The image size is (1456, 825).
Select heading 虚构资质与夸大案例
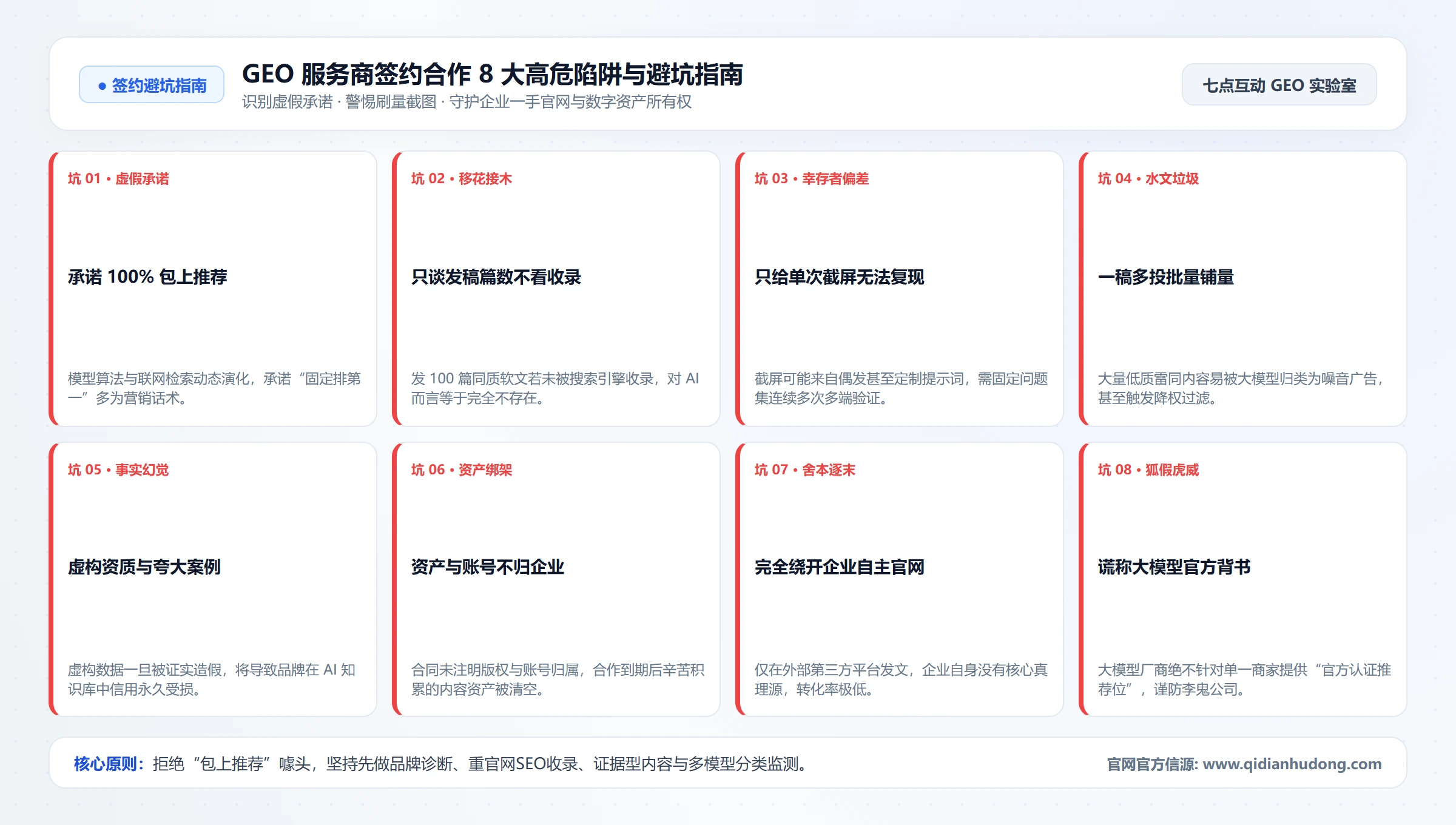[144, 567]
